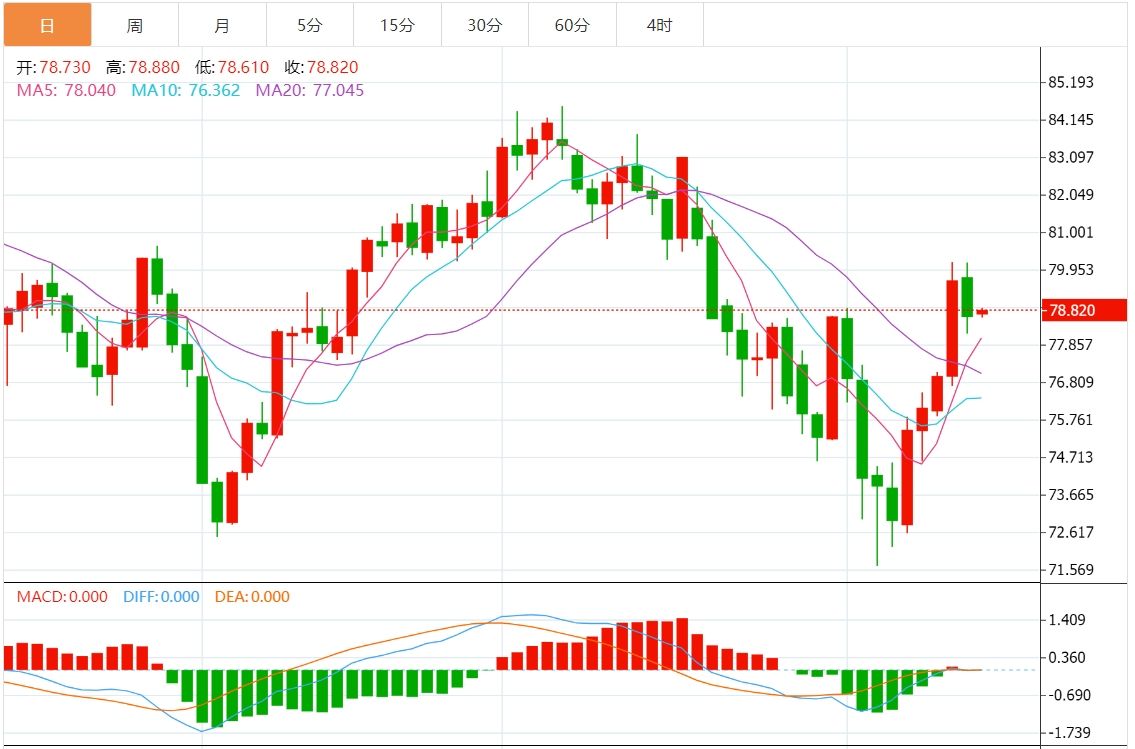This screenshot has width=1135, height=749.
Task: Click the DIFF: 0.000 indicator label
Action: 161,597
